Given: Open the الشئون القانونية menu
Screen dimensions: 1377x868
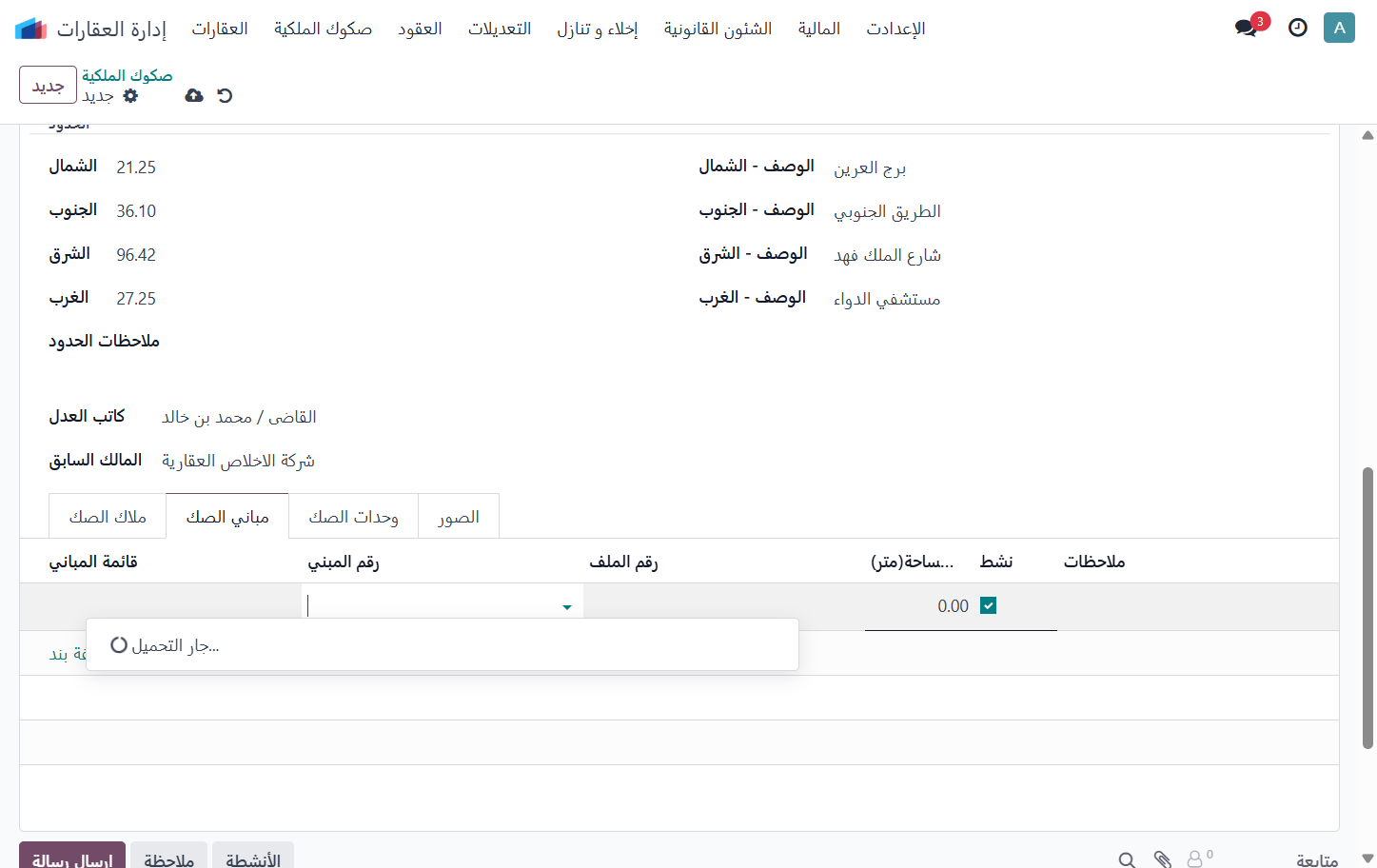Looking at the screenshot, I should 718,29.
